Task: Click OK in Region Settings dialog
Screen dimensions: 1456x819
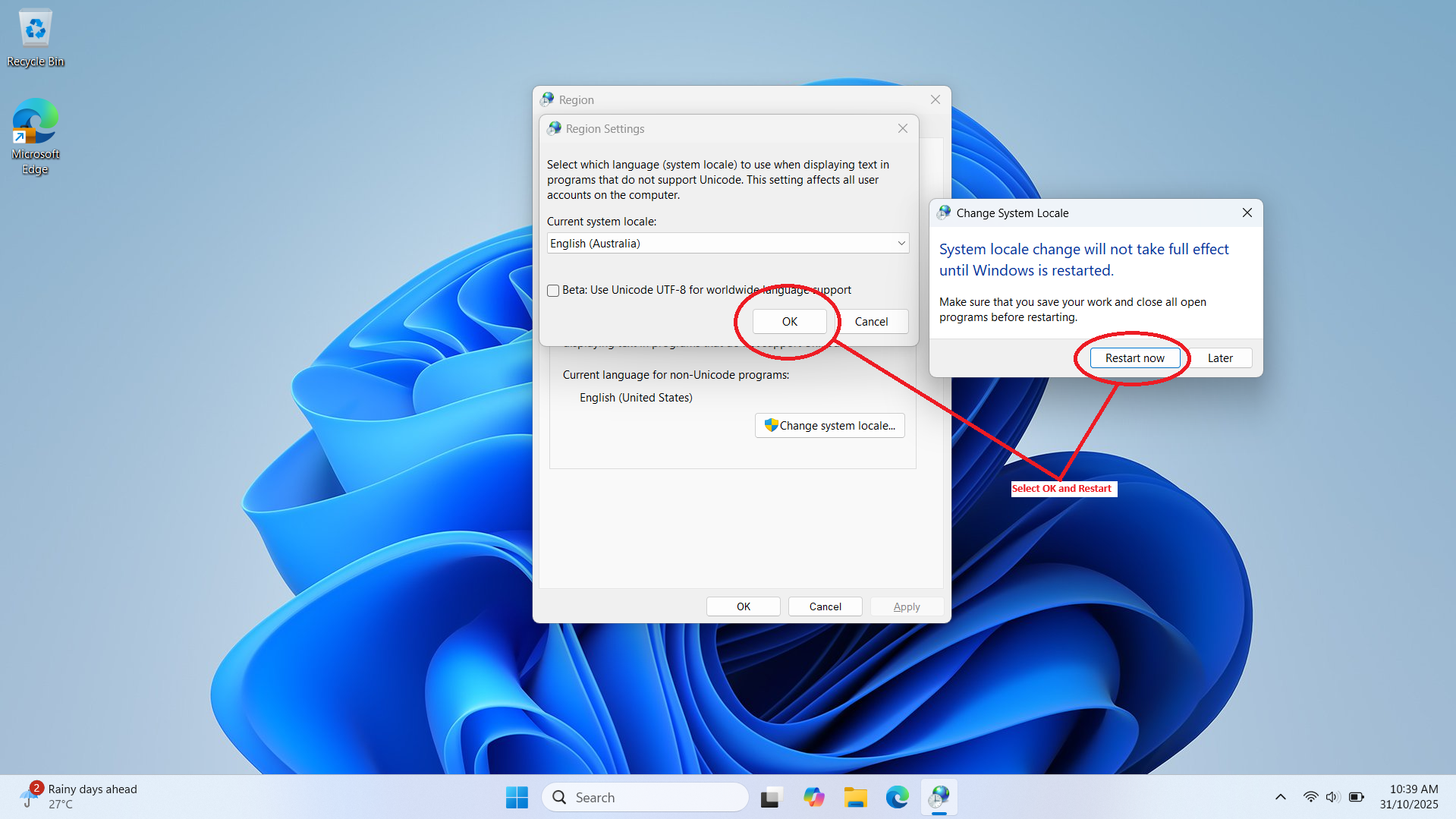Action: [x=789, y=321]
